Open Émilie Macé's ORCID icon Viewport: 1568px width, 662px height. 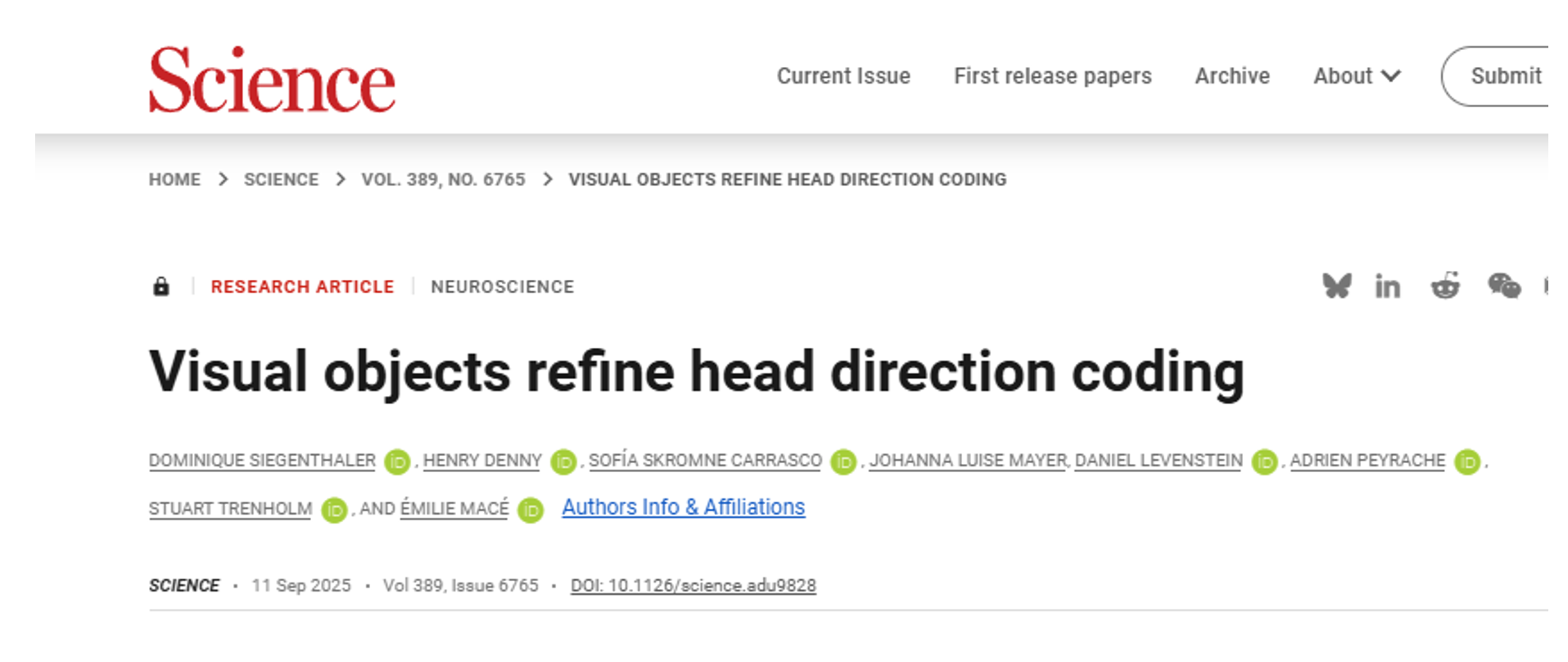tap(531, 510)
